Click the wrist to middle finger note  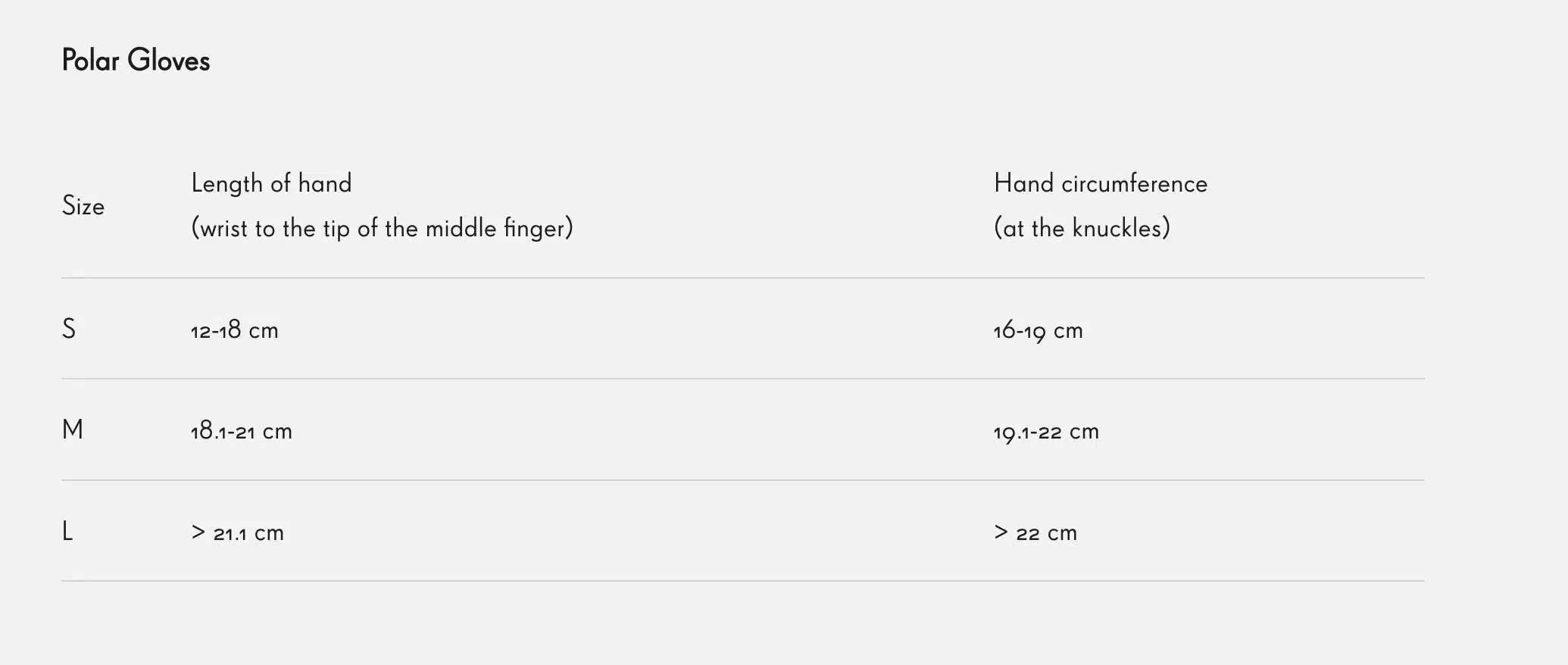pyautogui.click(x=382, y=228)
